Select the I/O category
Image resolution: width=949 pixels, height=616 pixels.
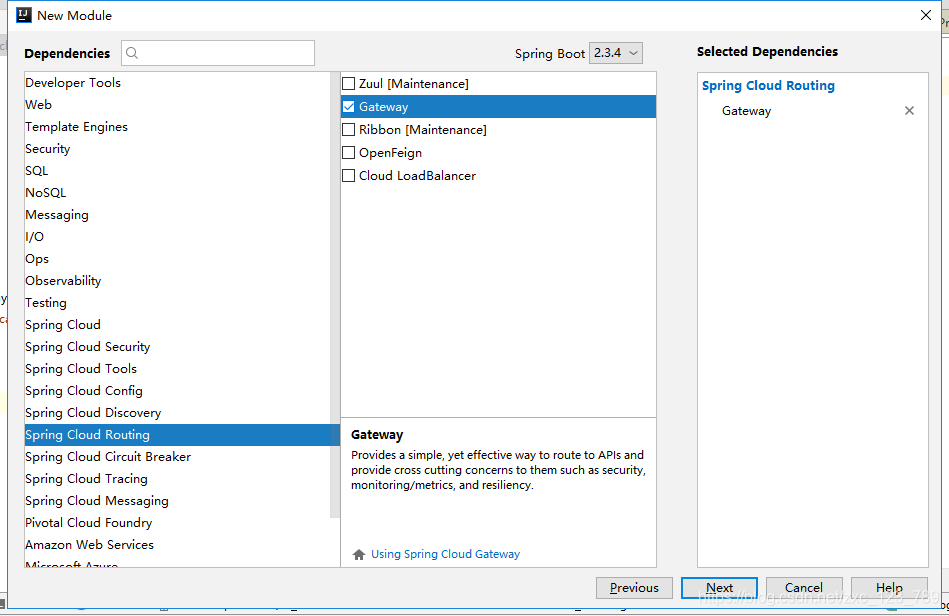point(178,237)
